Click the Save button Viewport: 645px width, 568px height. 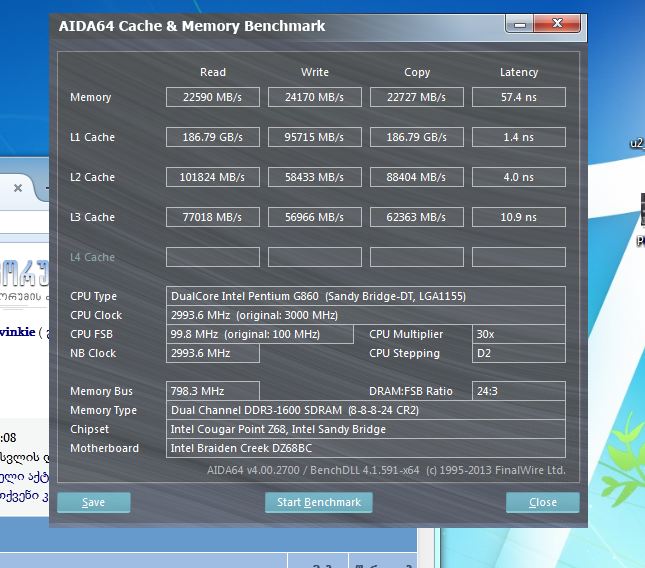(x=94, y=502)
